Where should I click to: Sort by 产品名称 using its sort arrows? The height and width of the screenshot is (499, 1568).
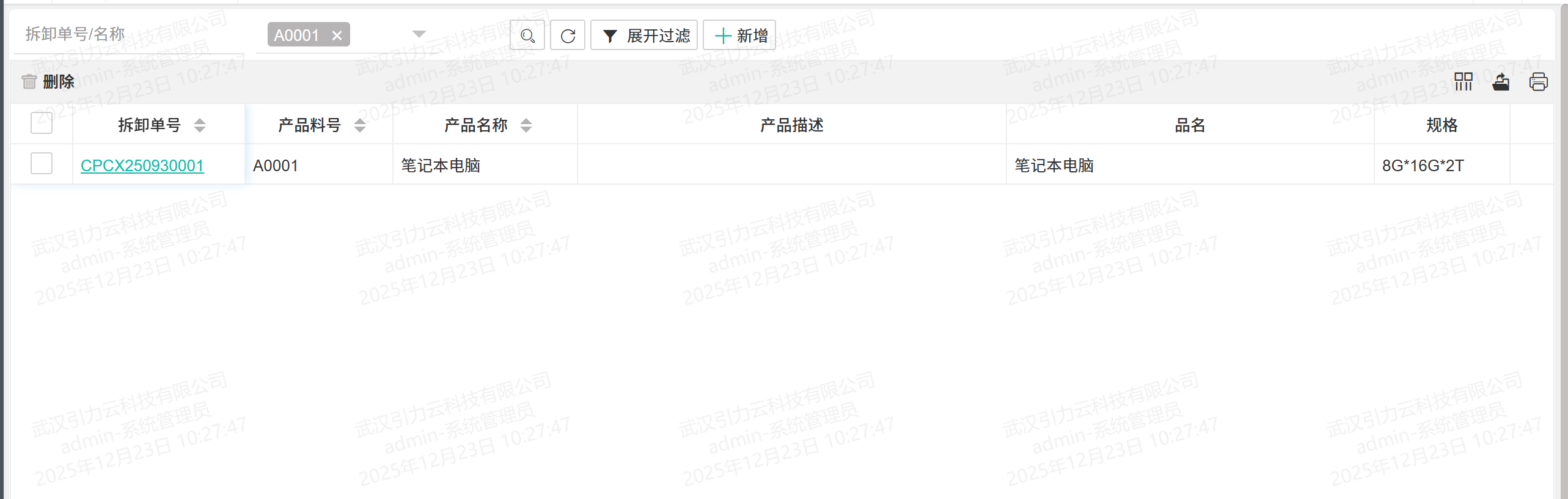click(x=526, y=125)
